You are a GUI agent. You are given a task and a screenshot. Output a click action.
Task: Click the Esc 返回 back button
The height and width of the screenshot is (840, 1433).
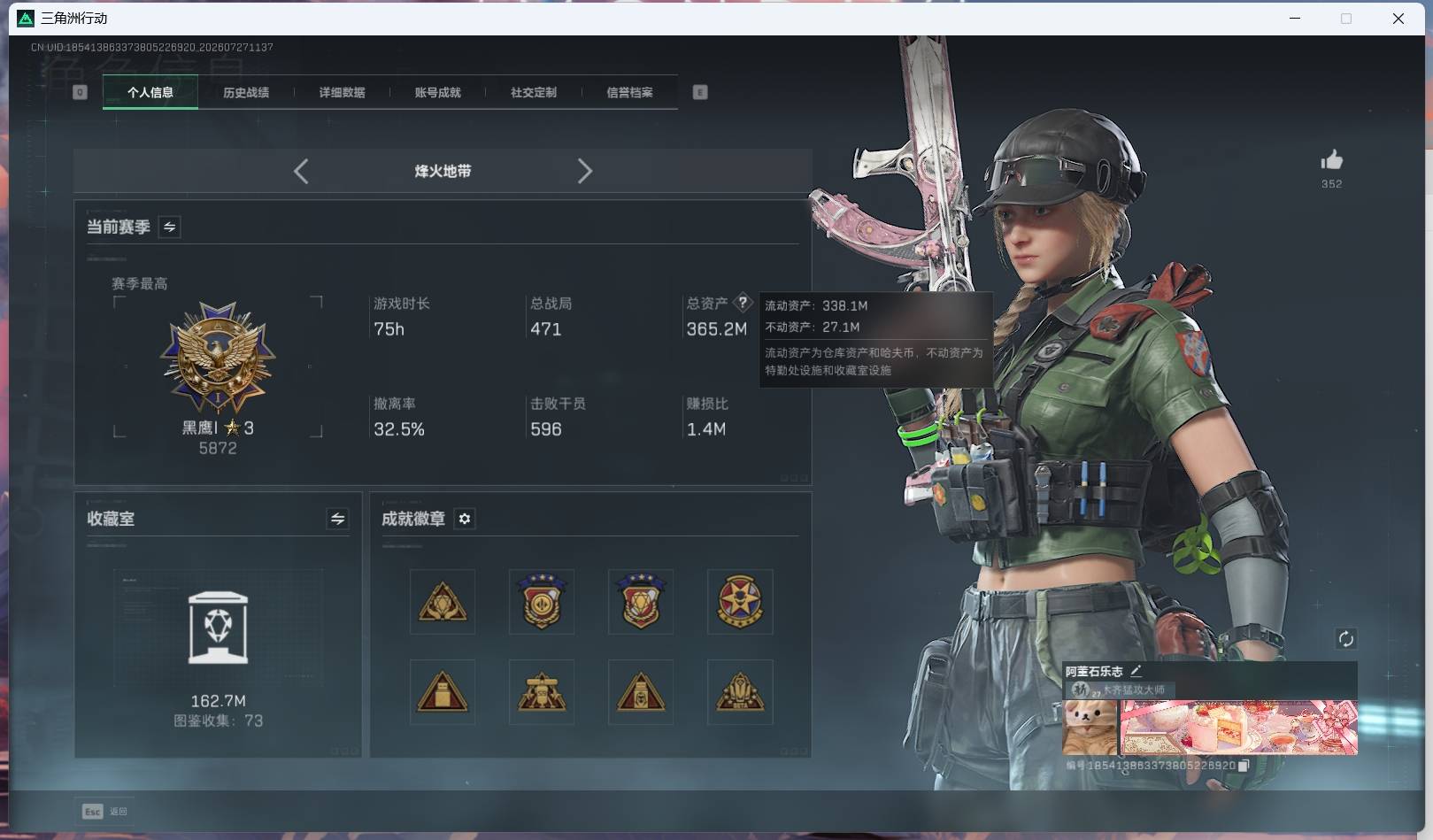tap(105, 811)
